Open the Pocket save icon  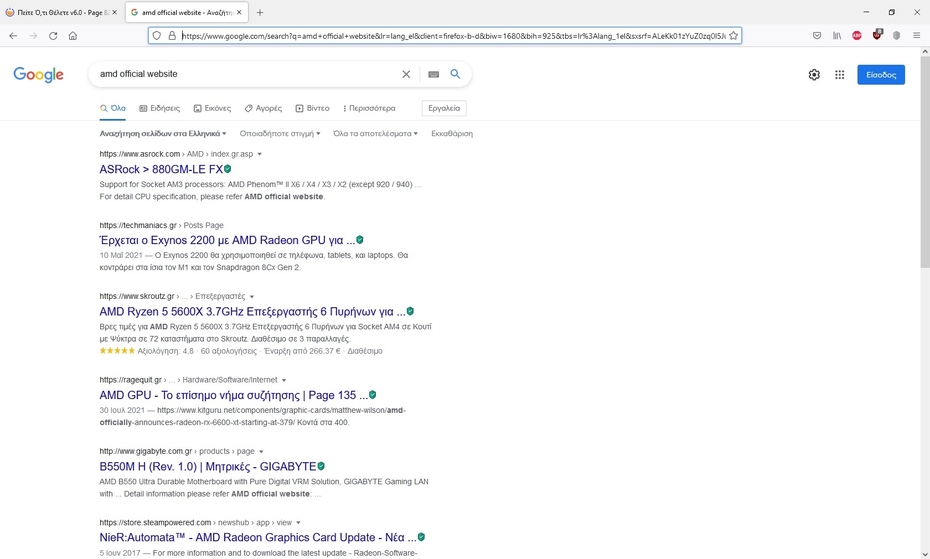click(817, 36)
